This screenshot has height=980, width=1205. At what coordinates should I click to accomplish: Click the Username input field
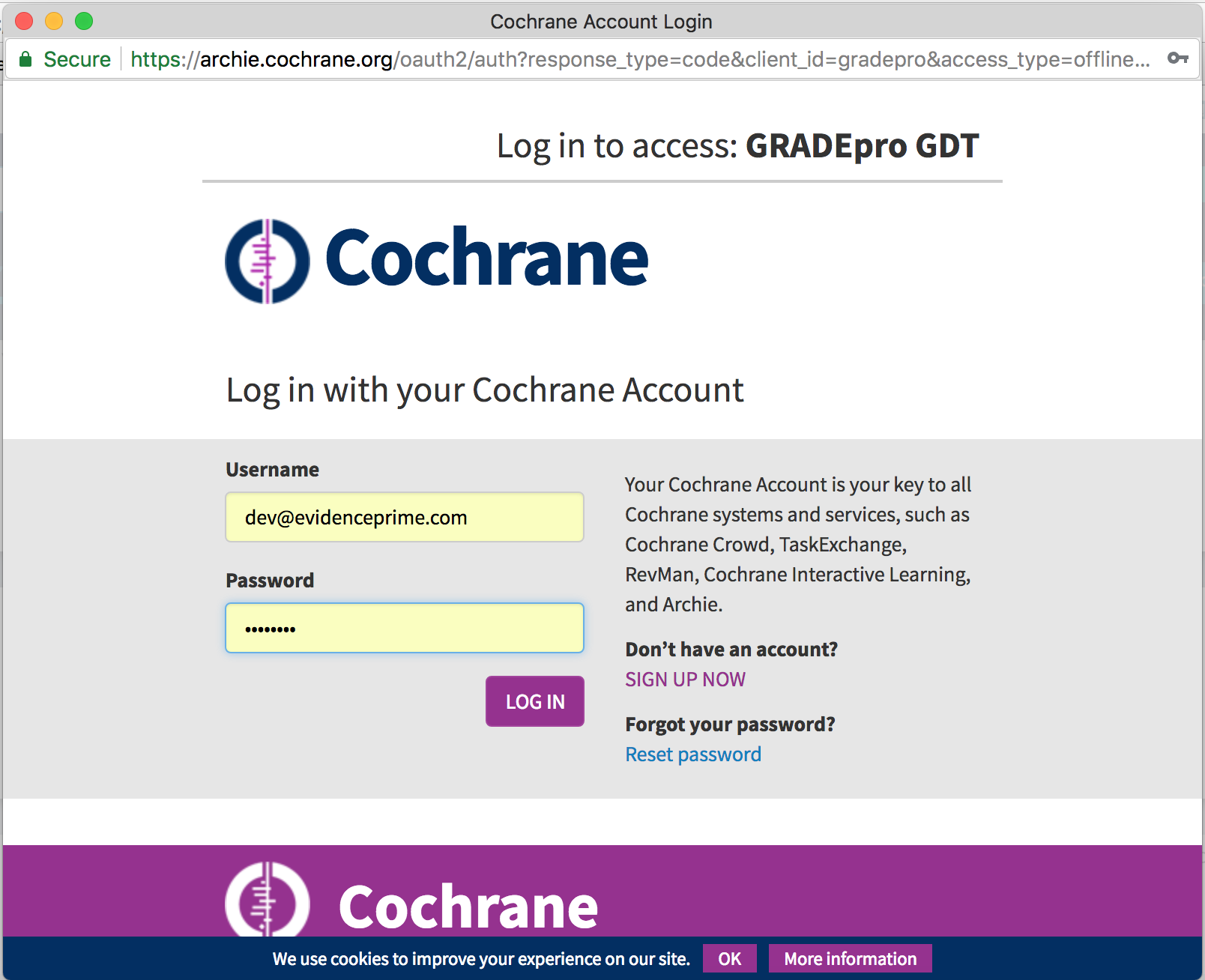click(x=405, y=517)
